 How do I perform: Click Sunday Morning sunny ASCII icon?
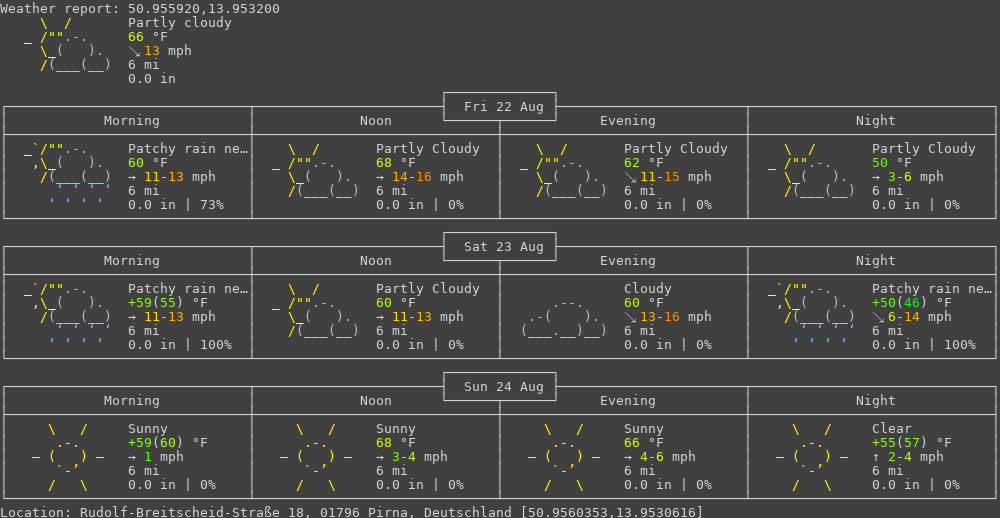point(68,457)
